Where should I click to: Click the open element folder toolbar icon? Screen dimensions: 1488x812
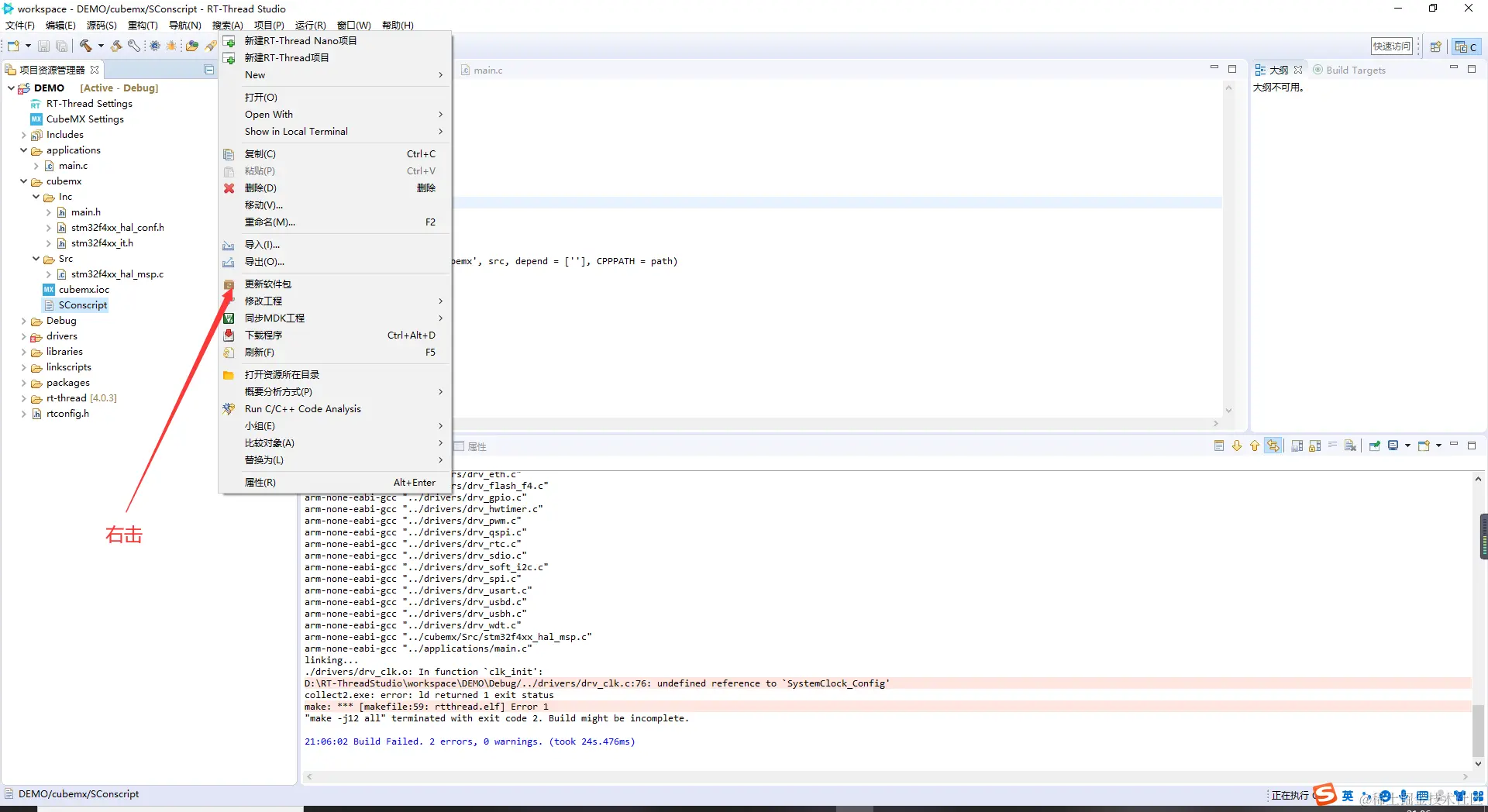[191, 46]
